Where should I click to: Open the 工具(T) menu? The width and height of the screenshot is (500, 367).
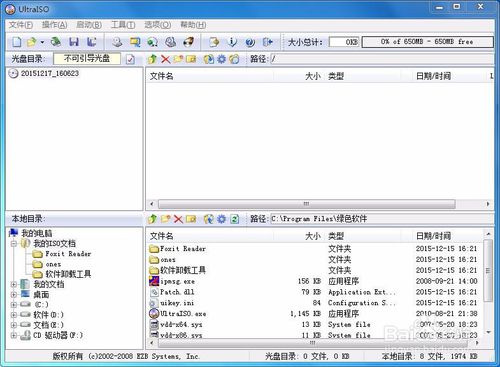(x=123, y=25)
